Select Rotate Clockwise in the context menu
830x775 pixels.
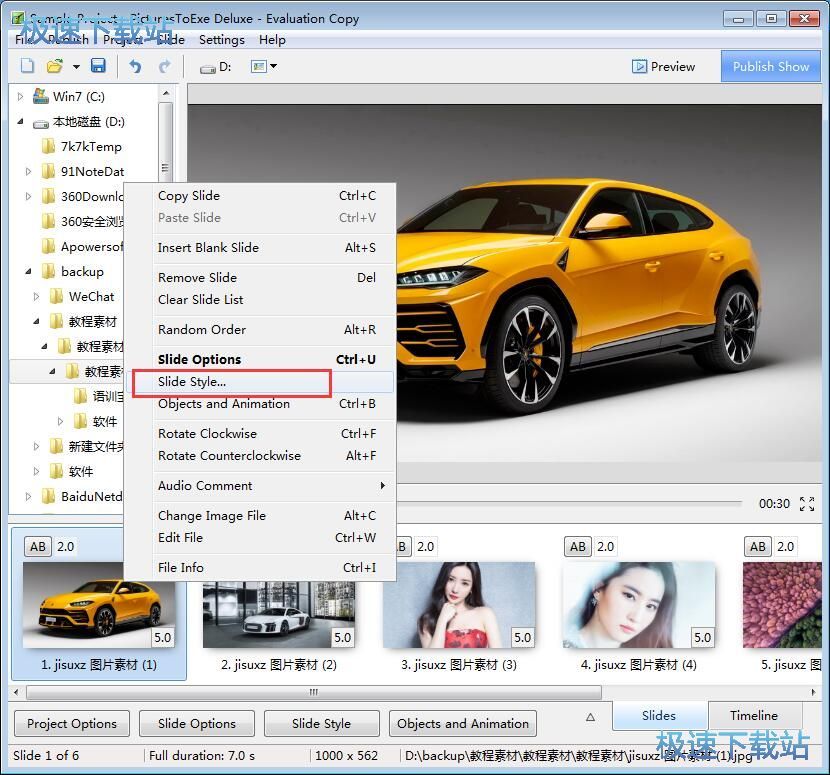pyautogui.click(x=207, y=434)
